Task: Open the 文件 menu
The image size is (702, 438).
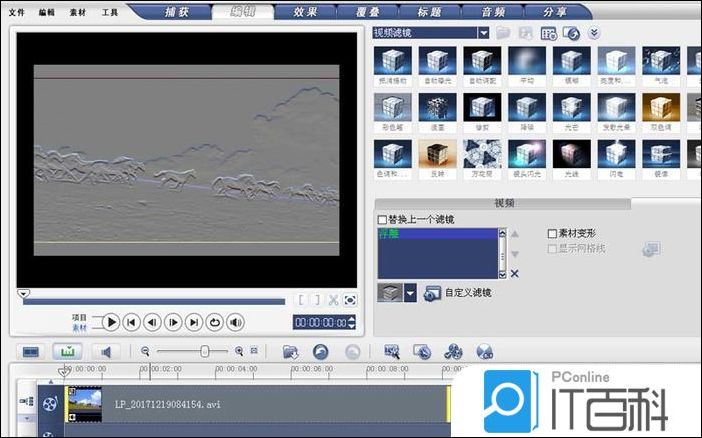Action: pos(18,13)
